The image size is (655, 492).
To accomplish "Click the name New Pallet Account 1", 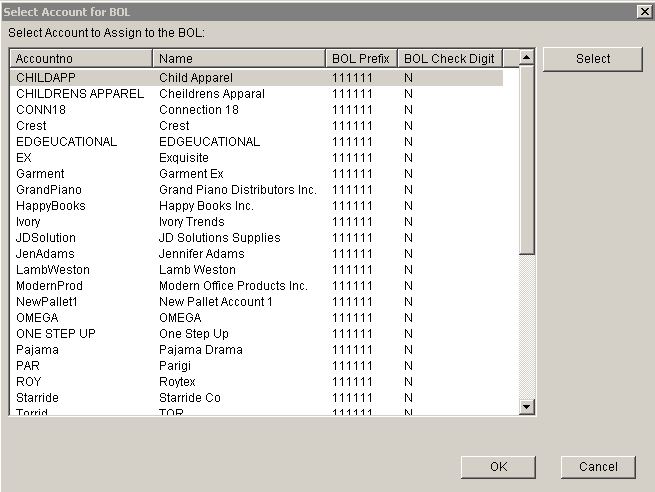I will coord(216,302).
